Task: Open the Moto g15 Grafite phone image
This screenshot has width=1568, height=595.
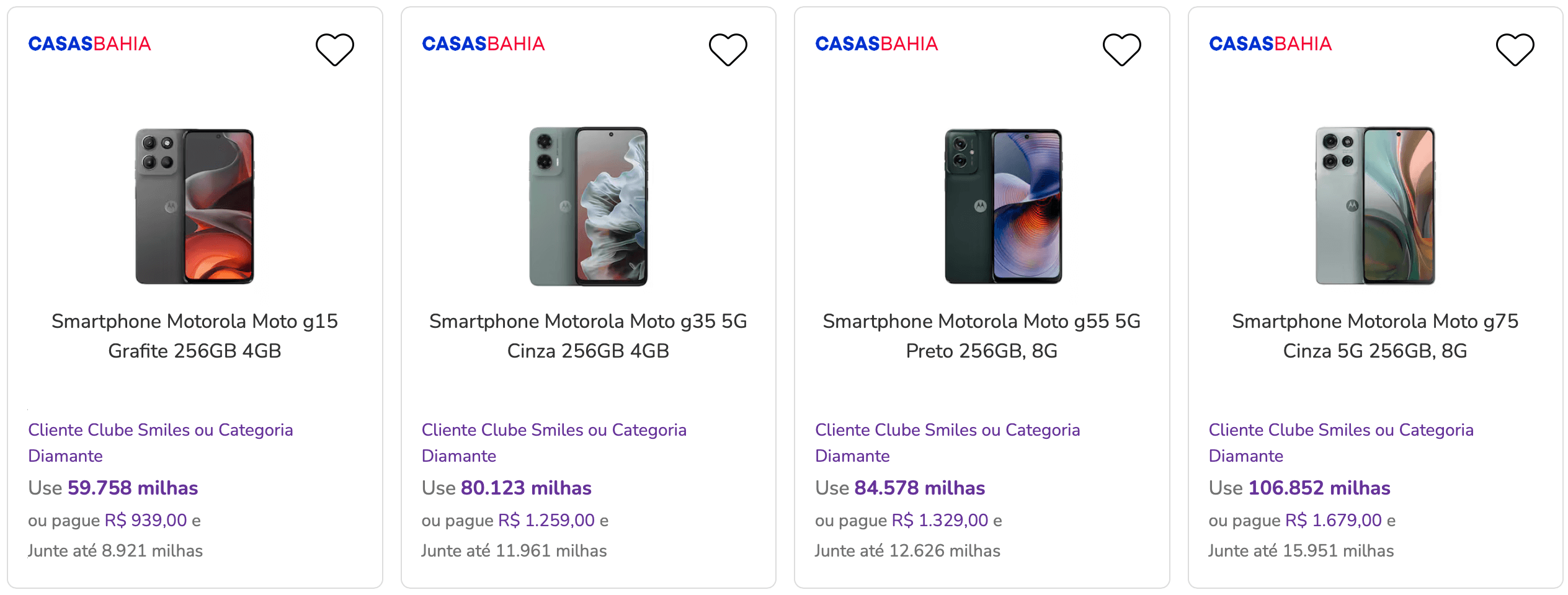Action: coord(195,206)
